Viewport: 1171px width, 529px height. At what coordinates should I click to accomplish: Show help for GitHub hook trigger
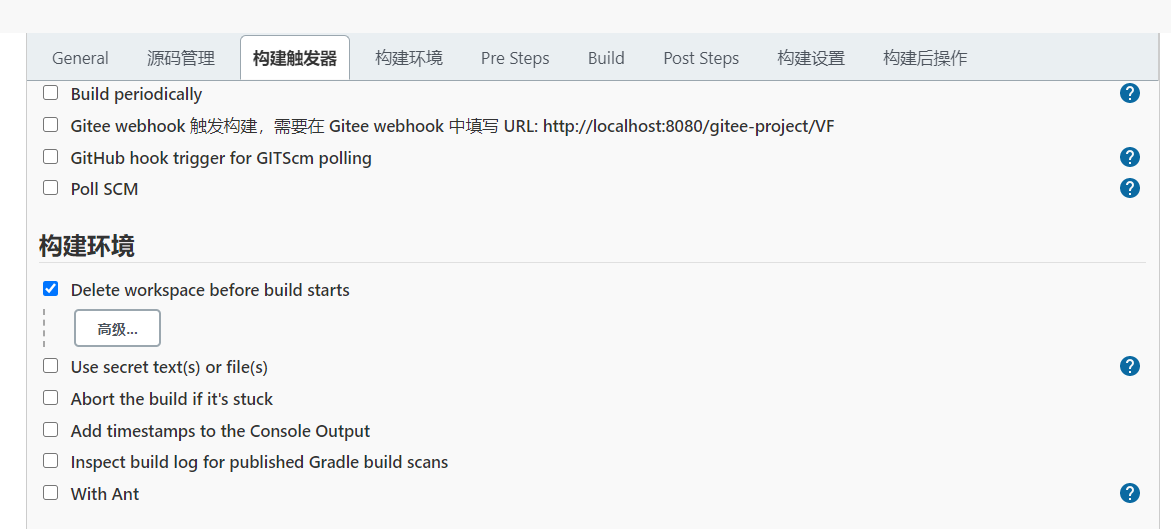click(1129, 157)
